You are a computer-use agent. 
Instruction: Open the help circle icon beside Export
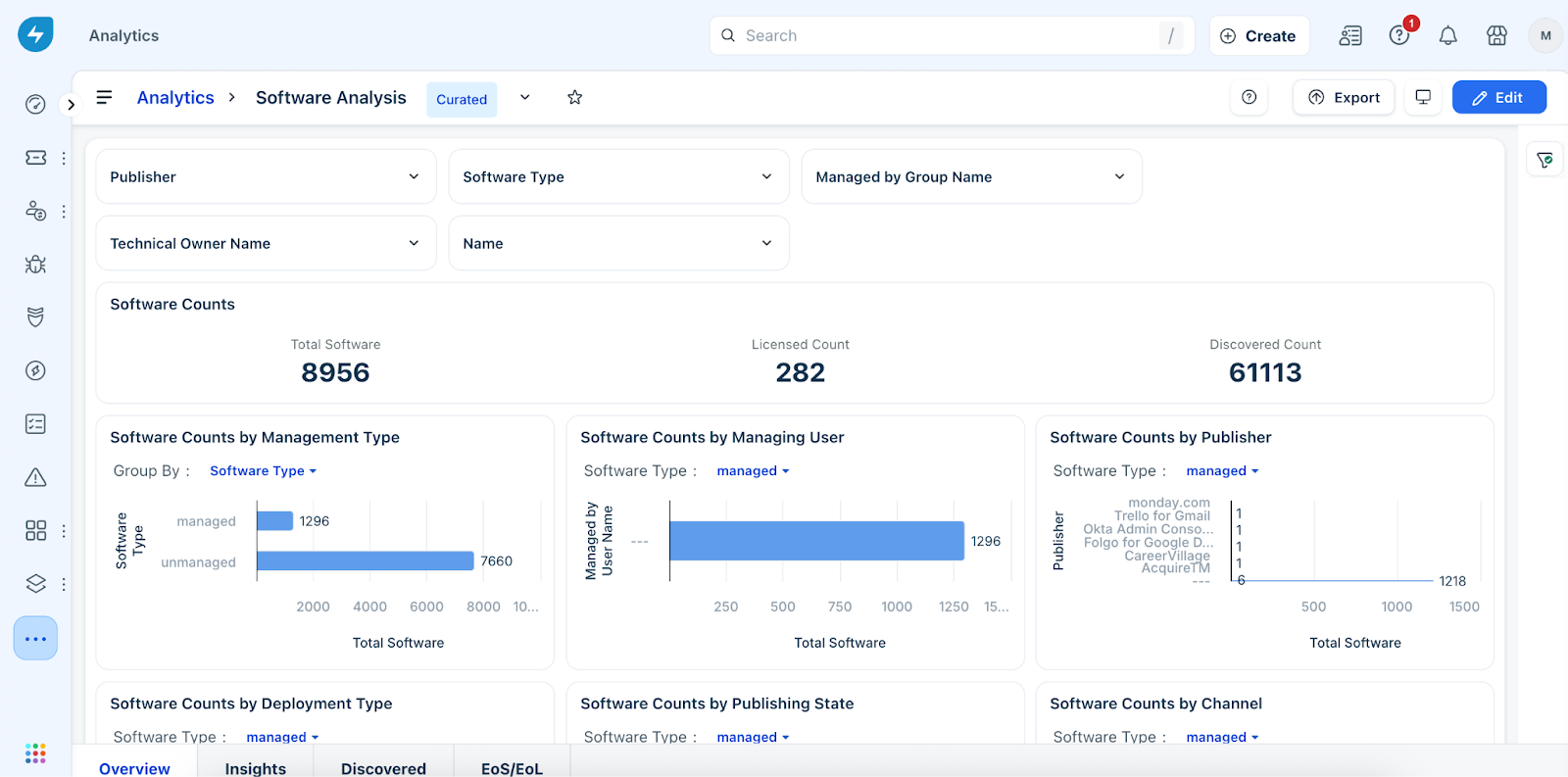(1249, 97)
